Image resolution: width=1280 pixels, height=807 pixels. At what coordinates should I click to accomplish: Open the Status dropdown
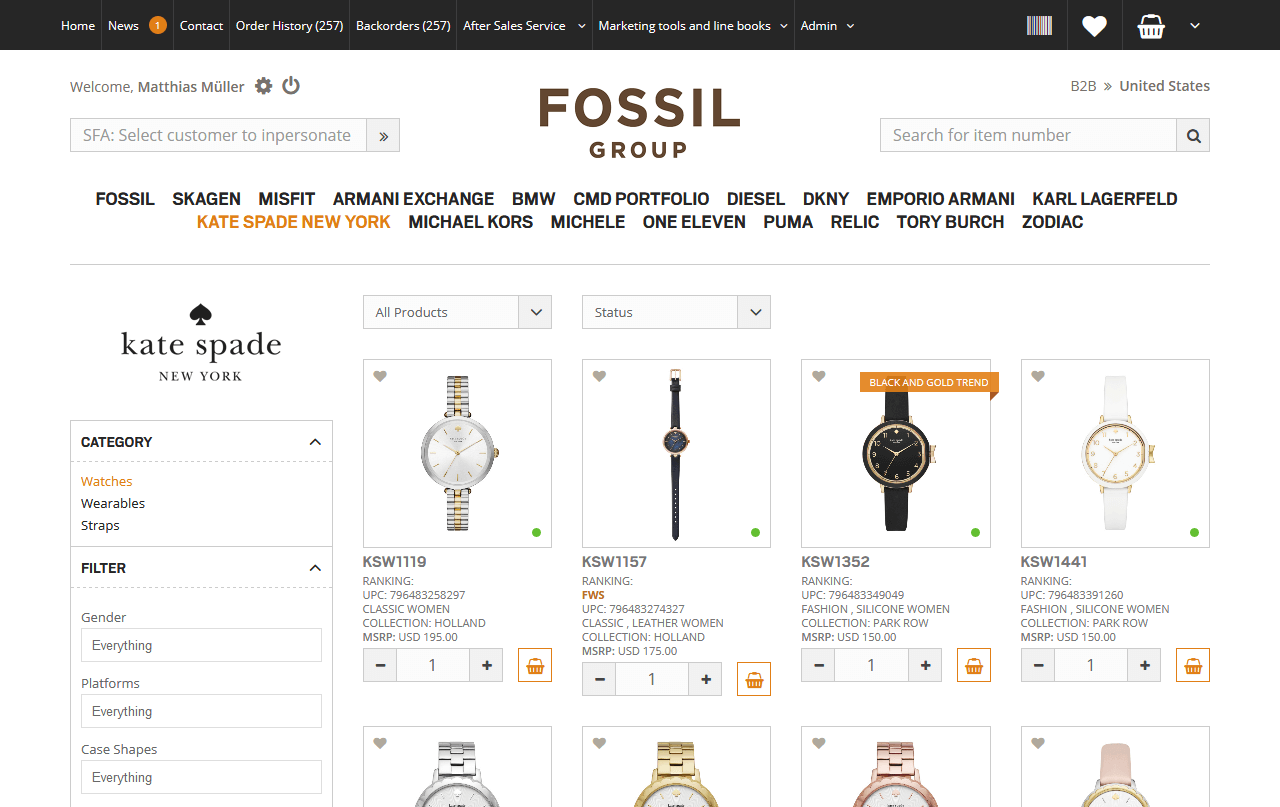[x=676, y=312]
